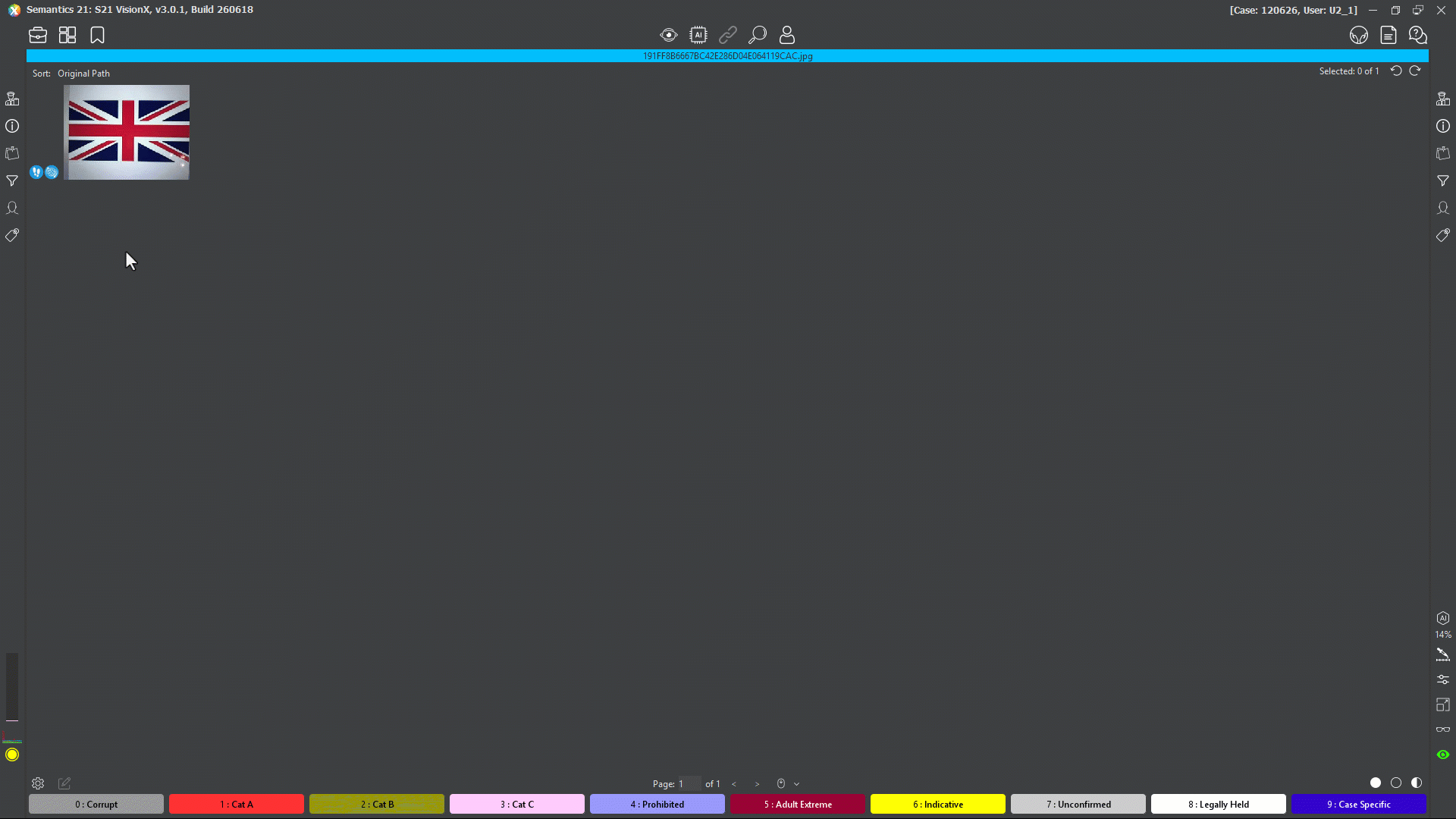Viewport: 1456px width, 819px height.
Task: Grade as 4 : Prohibited
Action: coord(657,804)
